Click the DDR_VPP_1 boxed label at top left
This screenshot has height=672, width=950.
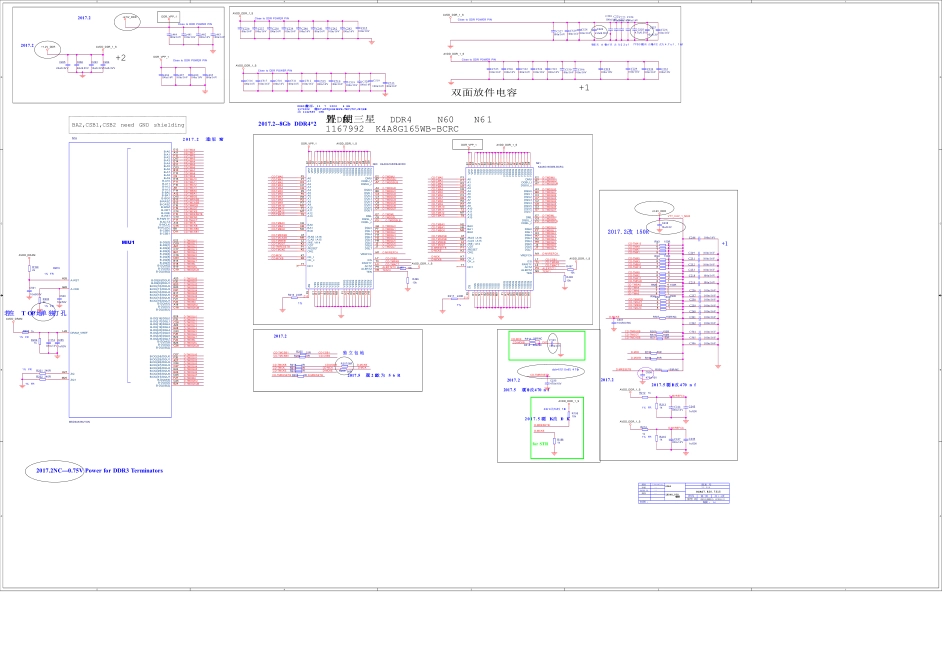[168, 17]
